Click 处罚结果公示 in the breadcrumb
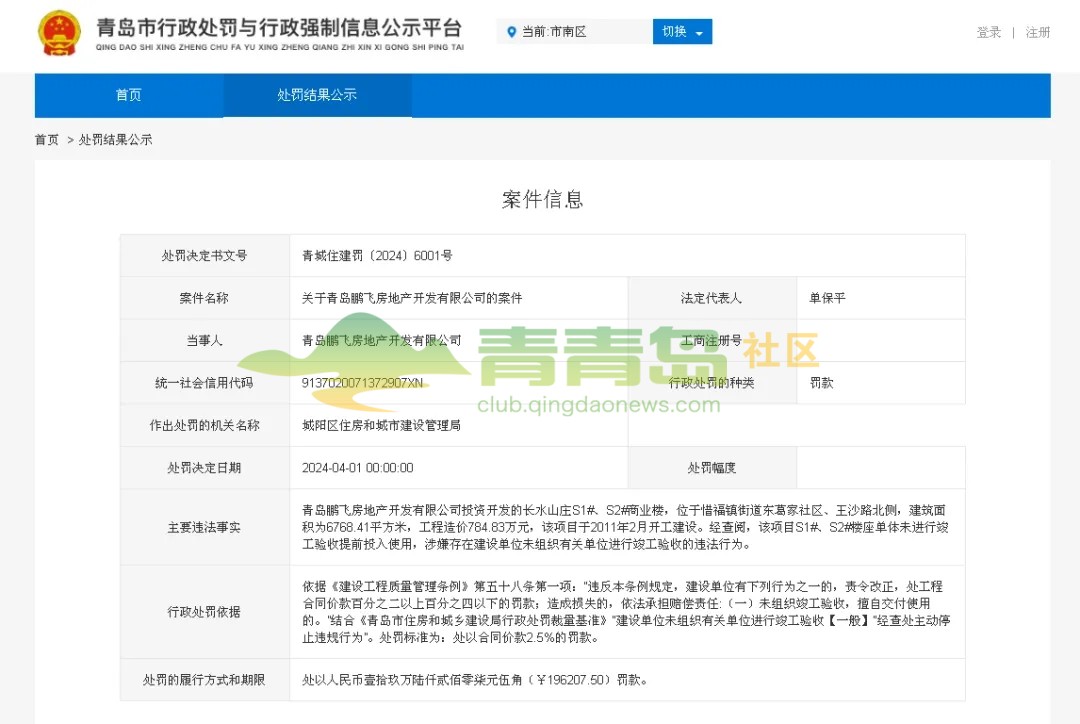The width and height of the screenshot is (1080, 724). (x=116, y=140)
